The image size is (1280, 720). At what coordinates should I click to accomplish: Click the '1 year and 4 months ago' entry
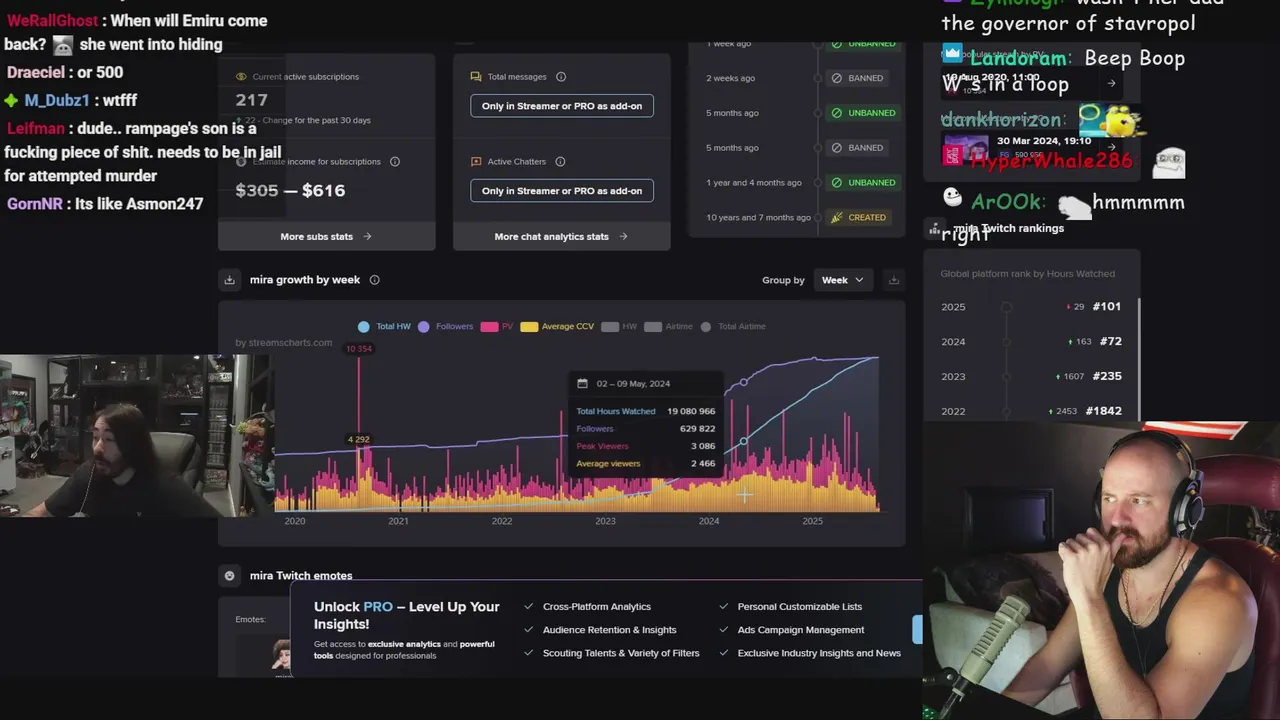pyautogui.click(x=754, y=183)
